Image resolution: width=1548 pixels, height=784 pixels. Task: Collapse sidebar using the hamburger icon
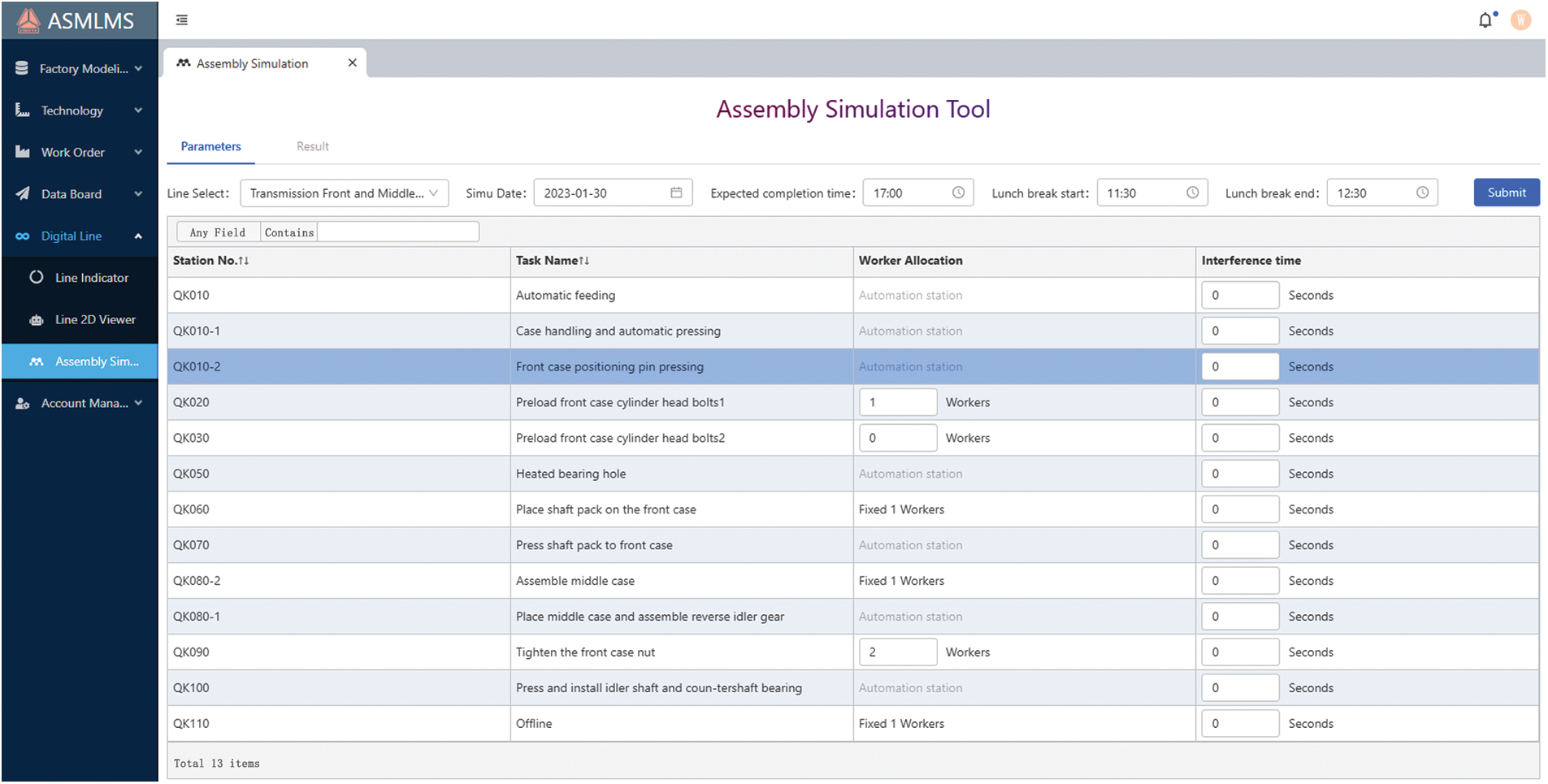pyautogui.click(x=182, y=20)
